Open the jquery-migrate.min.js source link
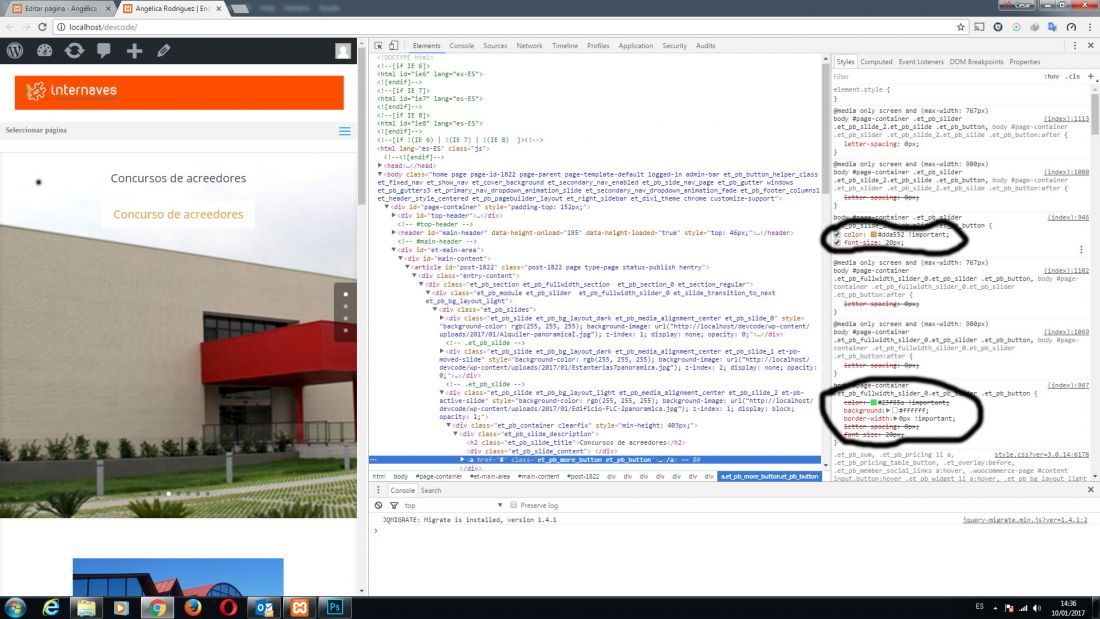Image resolution: width=1100 pixels, height=619 pixels. 1025,520
